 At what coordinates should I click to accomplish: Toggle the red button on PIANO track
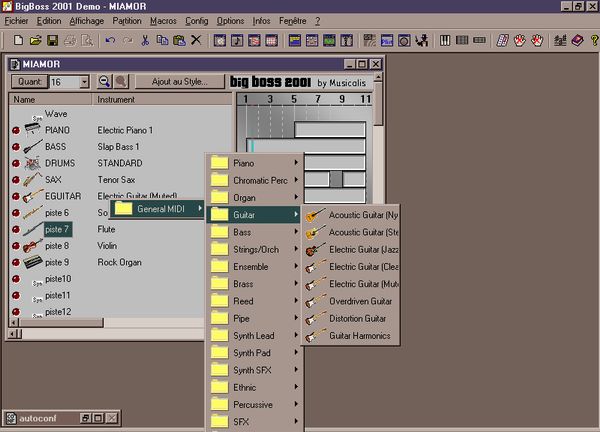pyautogui.click(x=16, y=130)
